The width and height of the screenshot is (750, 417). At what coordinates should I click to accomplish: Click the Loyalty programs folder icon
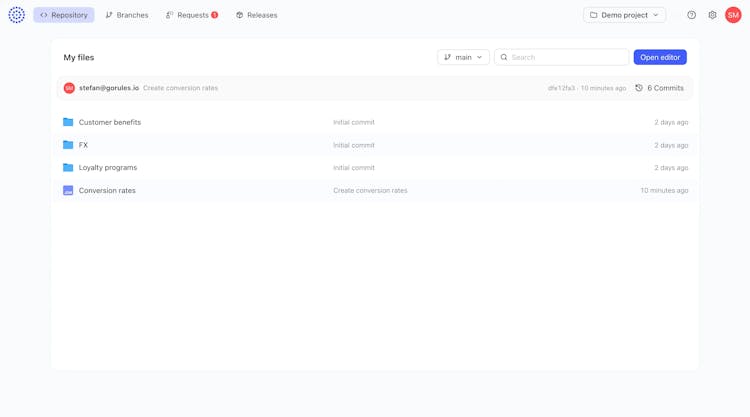[68, 168]
